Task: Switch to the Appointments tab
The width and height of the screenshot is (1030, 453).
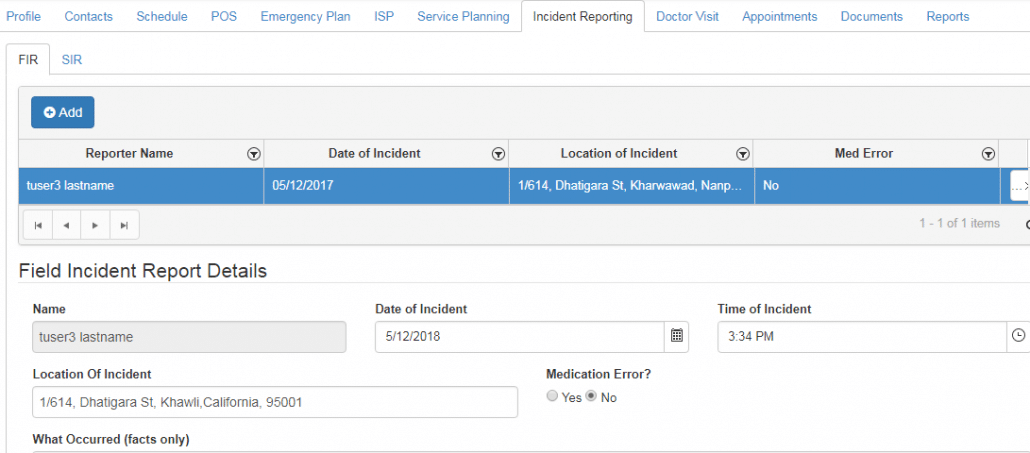Action: 779,16
